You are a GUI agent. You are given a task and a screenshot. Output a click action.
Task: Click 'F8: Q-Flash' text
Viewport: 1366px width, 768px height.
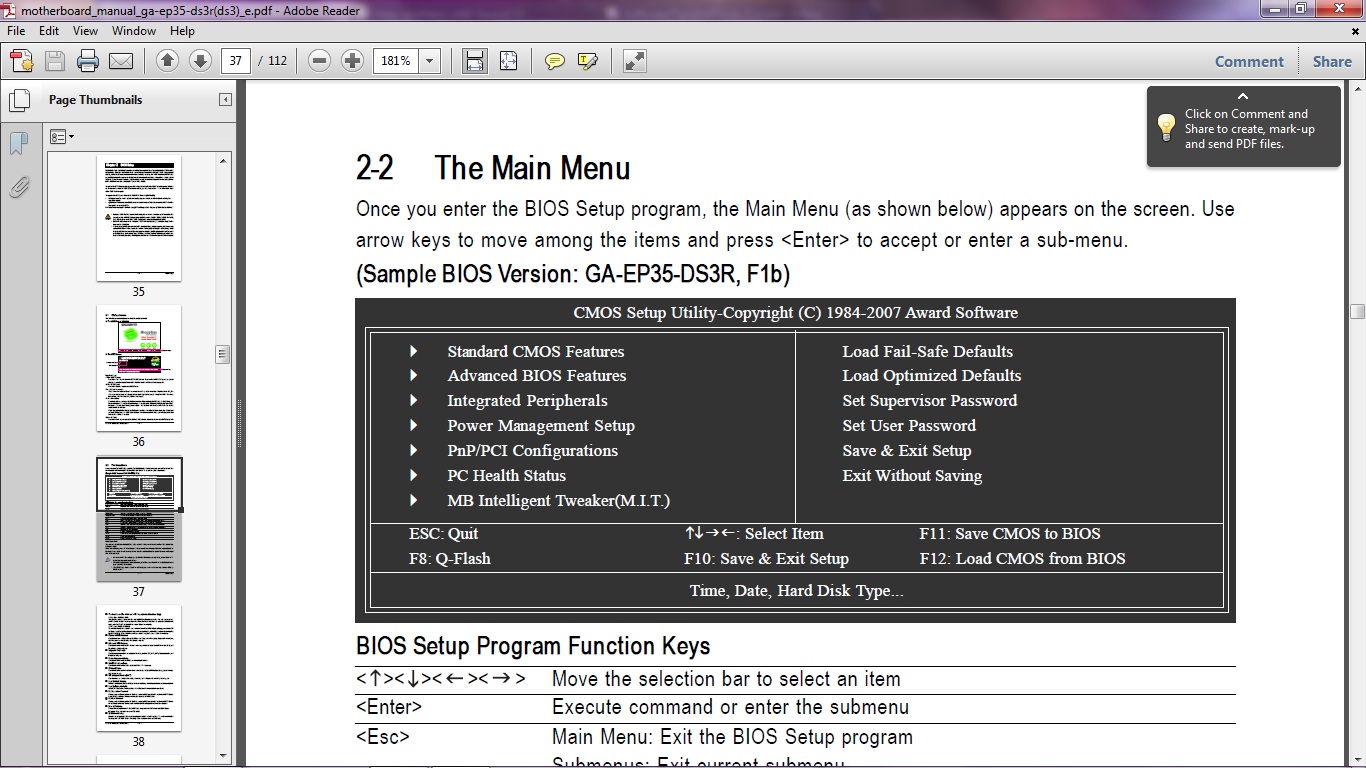pos(450,559)
